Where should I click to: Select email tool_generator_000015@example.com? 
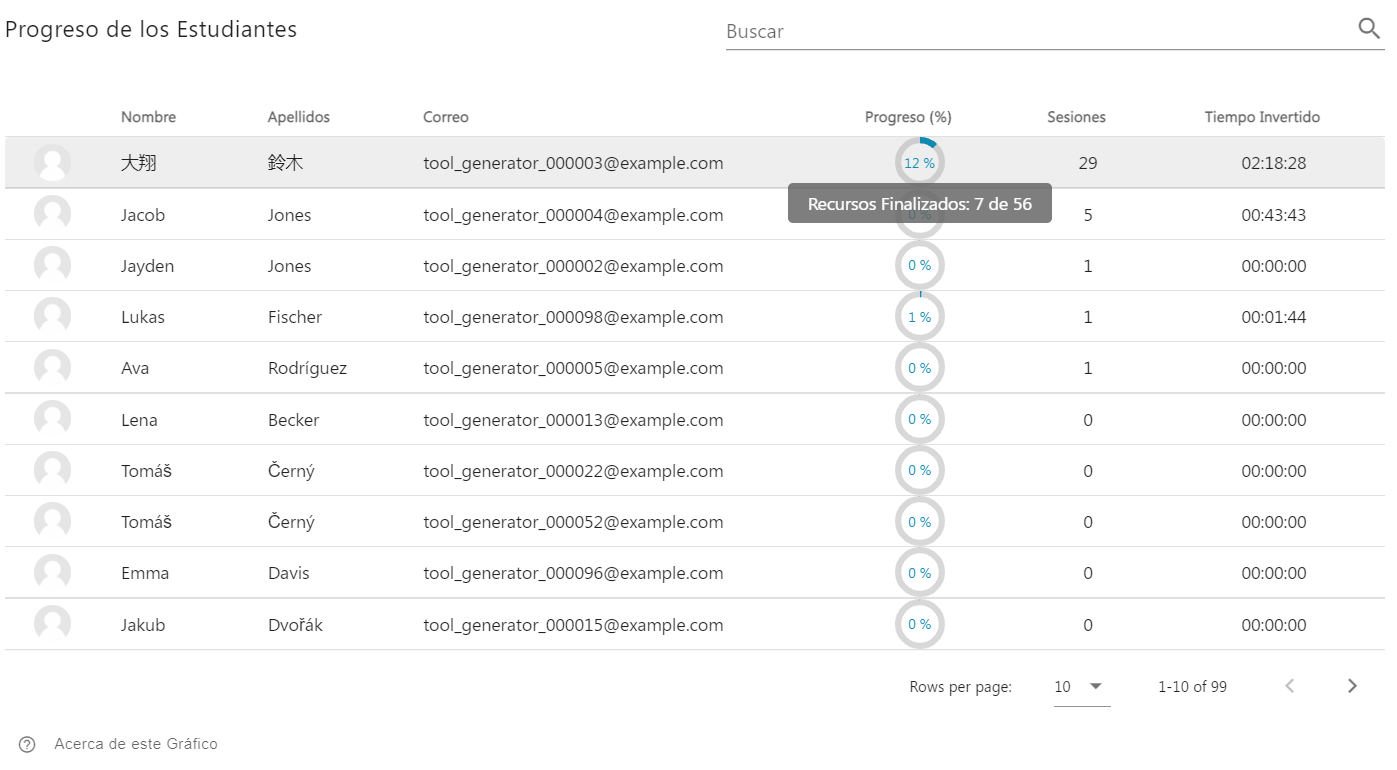tap(573, 625)
